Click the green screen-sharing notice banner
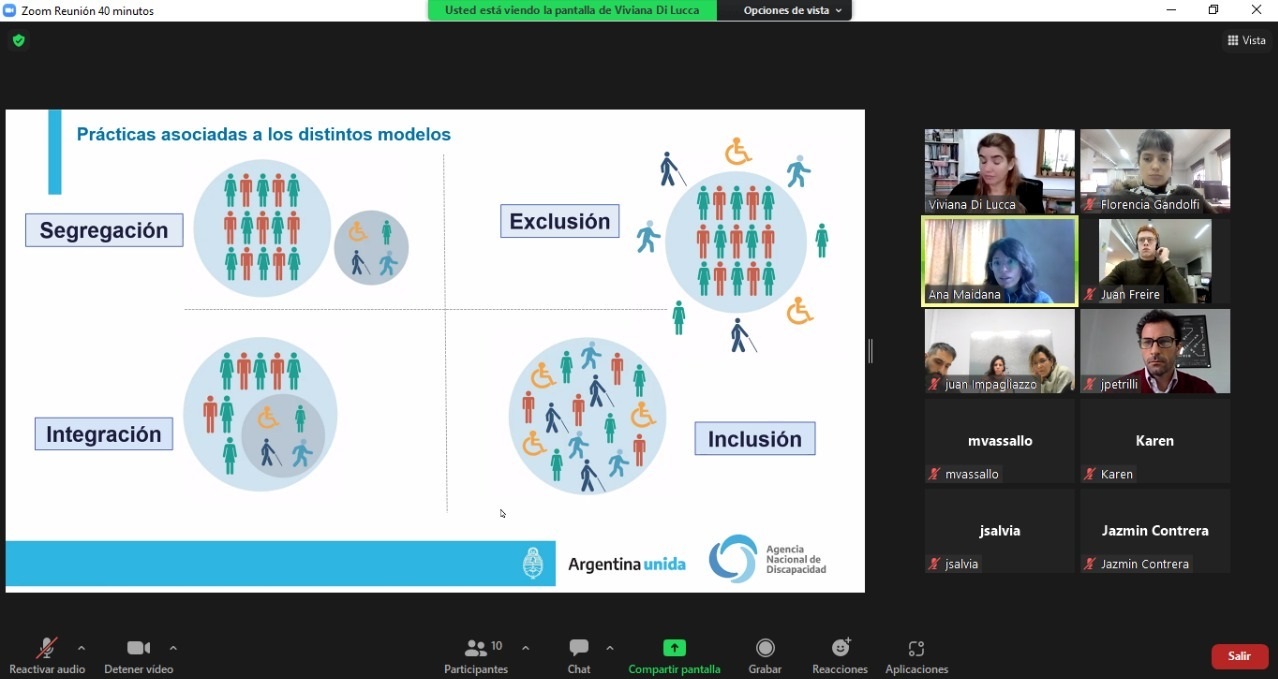Screen dimensions: 1278x679 [x=572, y=11]
